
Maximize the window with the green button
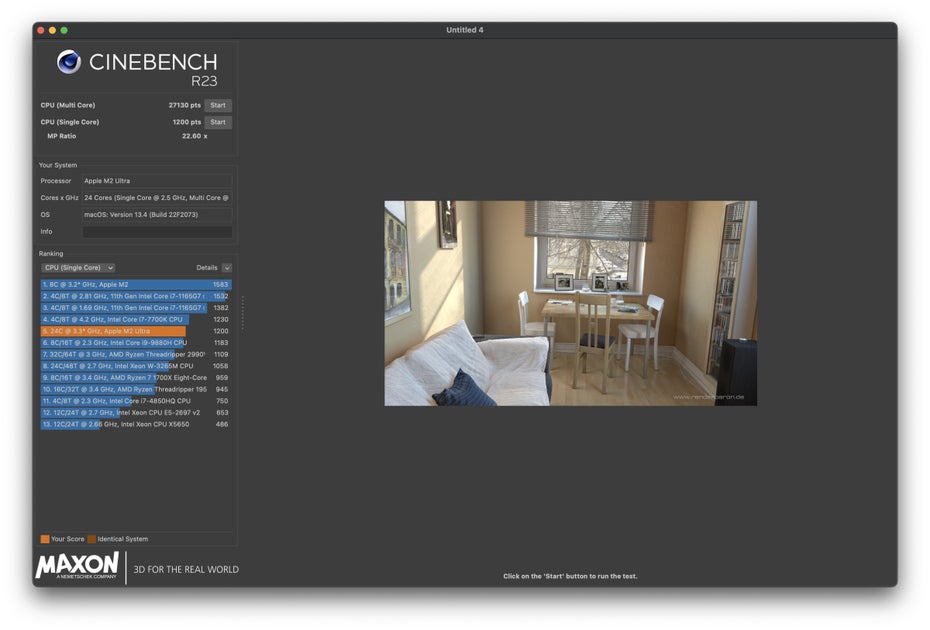point(64,30)
